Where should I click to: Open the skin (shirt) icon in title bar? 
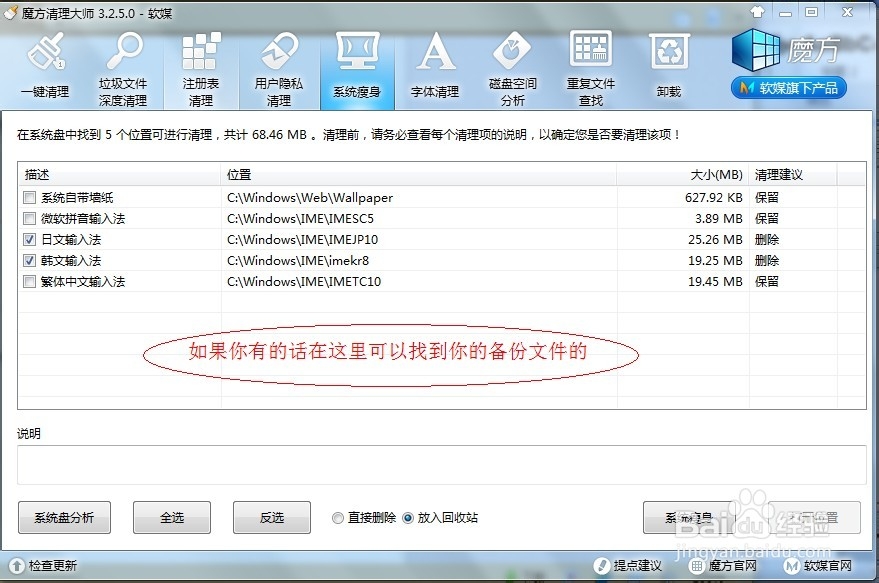pyautogui.click(x=757, y=12)
